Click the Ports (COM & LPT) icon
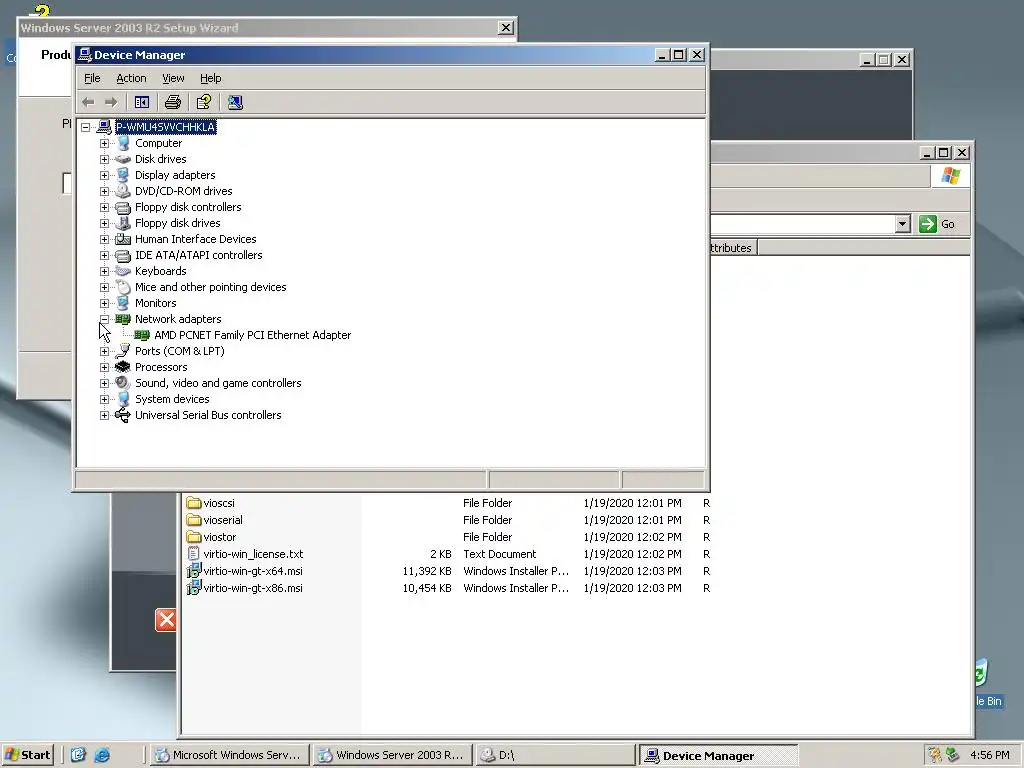Image resolution: width=1024 pixels, height=768 pixels. click(x=123, y=351)
